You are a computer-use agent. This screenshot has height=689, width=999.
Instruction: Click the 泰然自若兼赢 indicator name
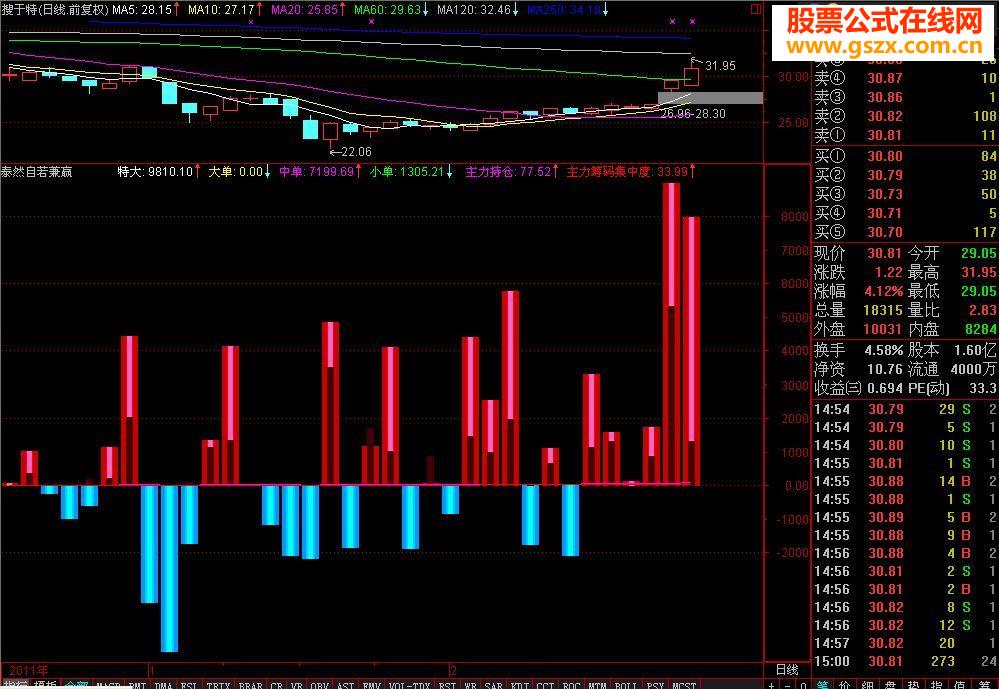36,171
